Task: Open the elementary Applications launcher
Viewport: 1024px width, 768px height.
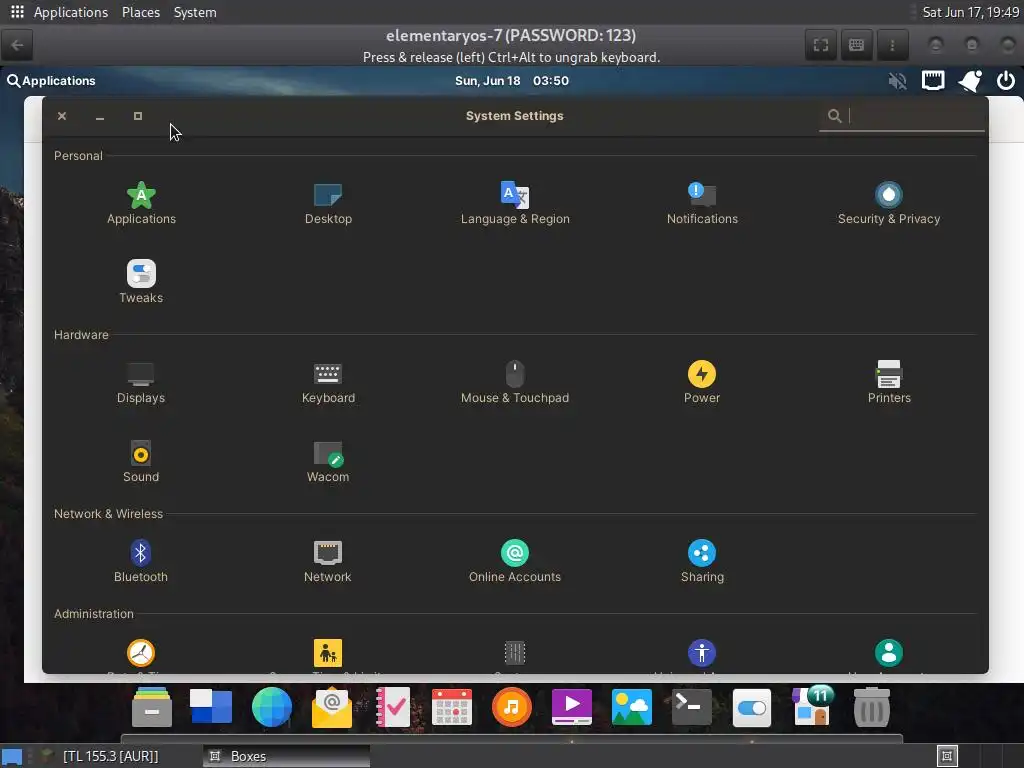Action: tap(51, 81)
